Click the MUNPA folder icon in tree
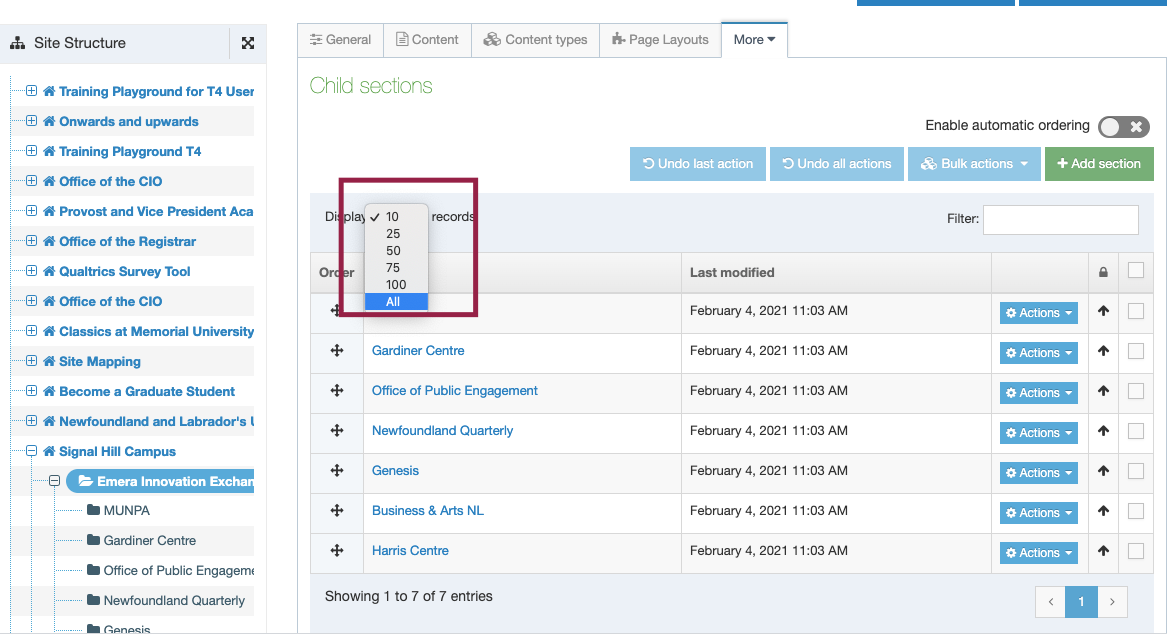 93,510
